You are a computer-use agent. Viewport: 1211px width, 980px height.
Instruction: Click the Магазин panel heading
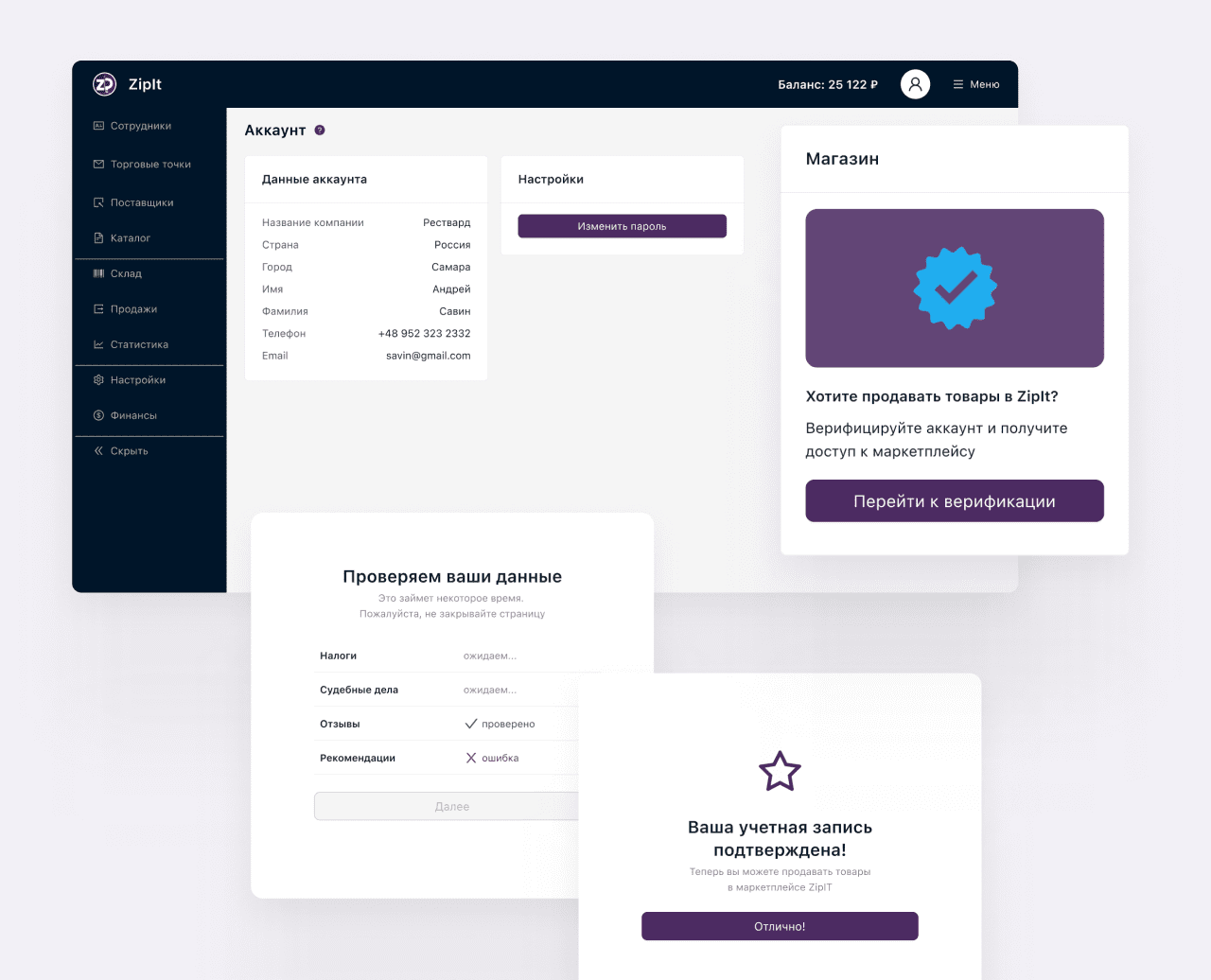coord(842,159)
